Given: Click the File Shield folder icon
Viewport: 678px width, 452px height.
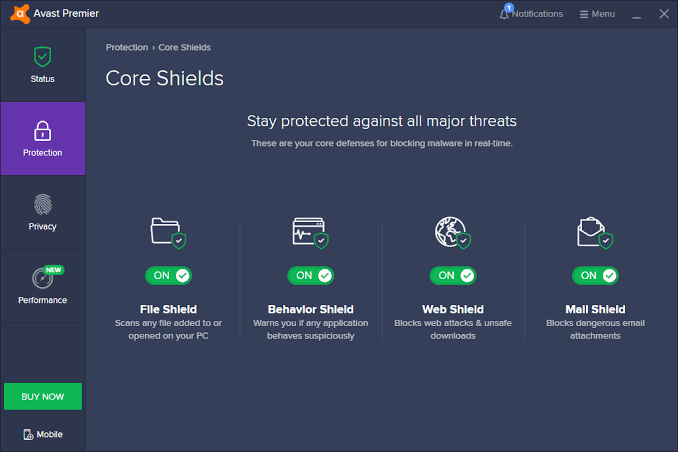Looking at the screenshot, I should [x=168, y=233].
